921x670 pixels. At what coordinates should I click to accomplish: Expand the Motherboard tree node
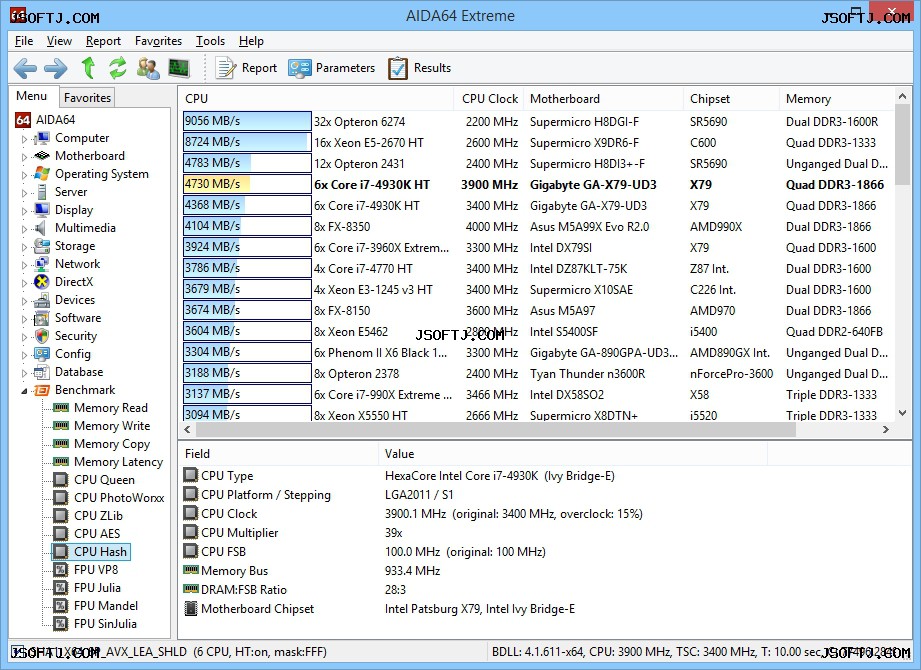point(24,157)
